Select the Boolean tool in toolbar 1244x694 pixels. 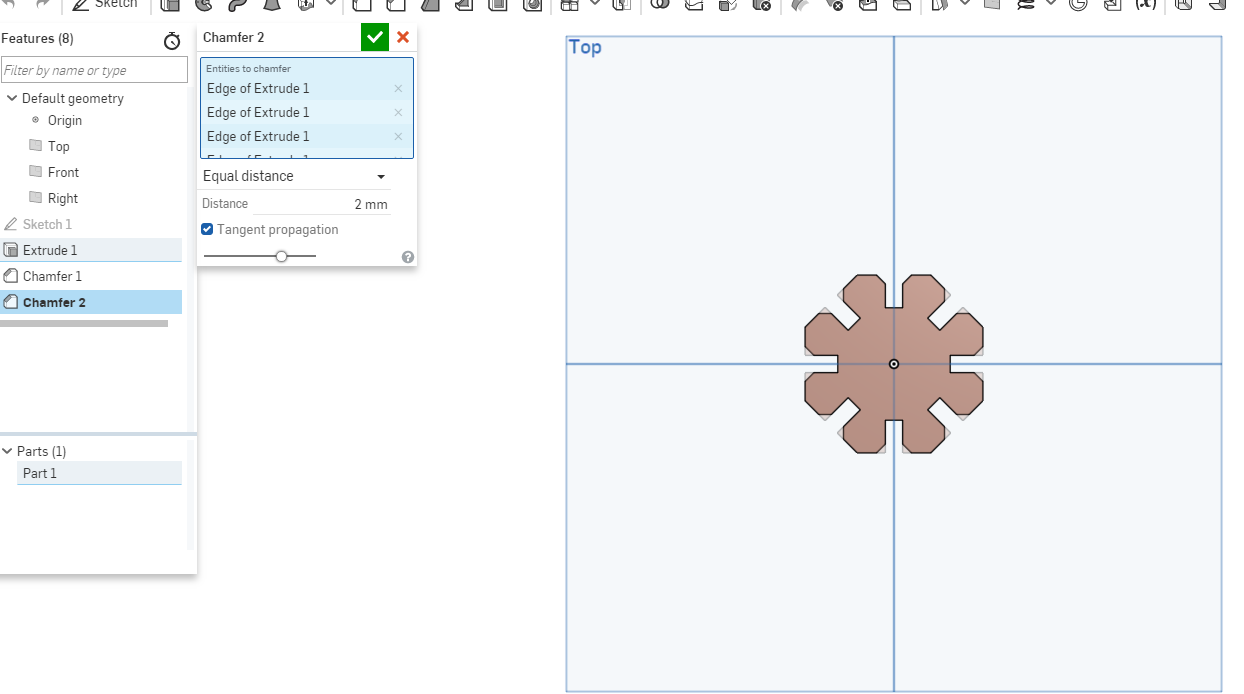click(660, 4)
